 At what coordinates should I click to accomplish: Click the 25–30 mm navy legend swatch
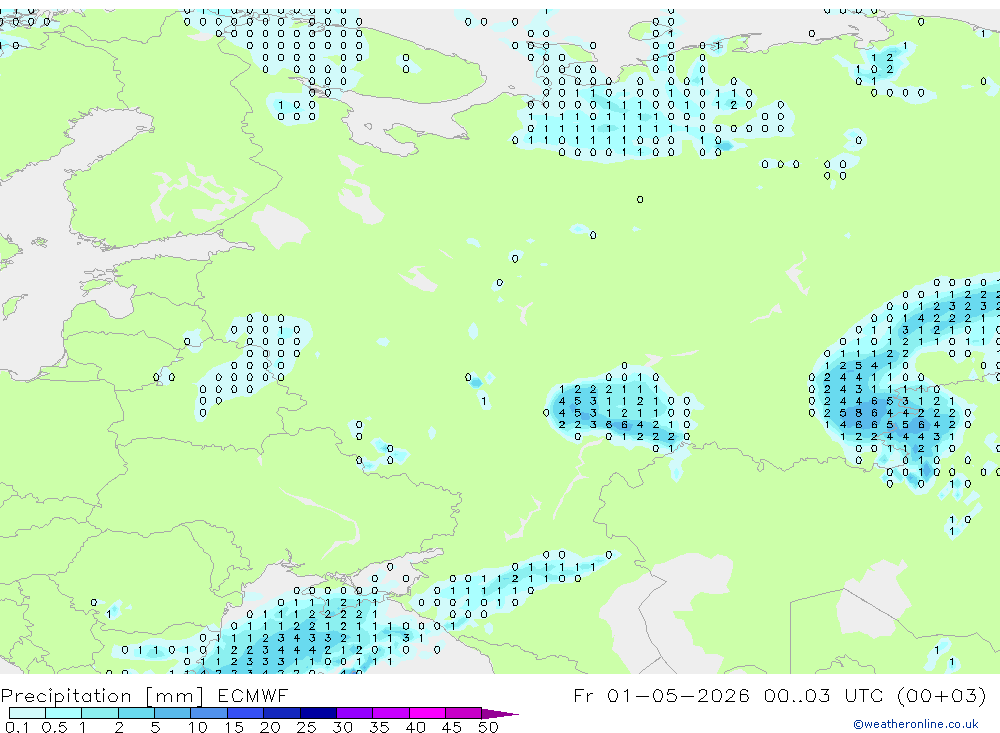(318, 713)
